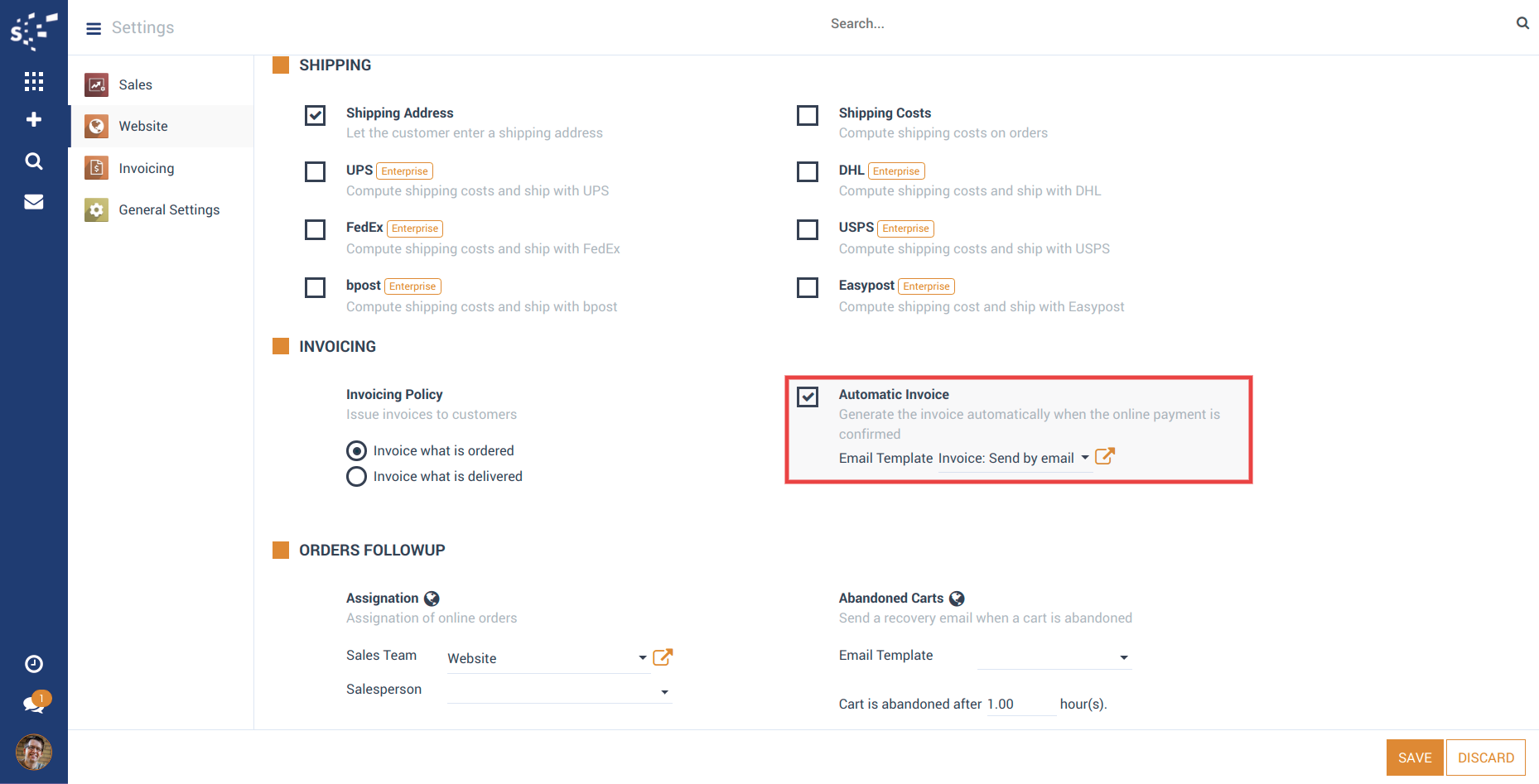Expand the Invoice email template dropdown

click(1085, 458)
